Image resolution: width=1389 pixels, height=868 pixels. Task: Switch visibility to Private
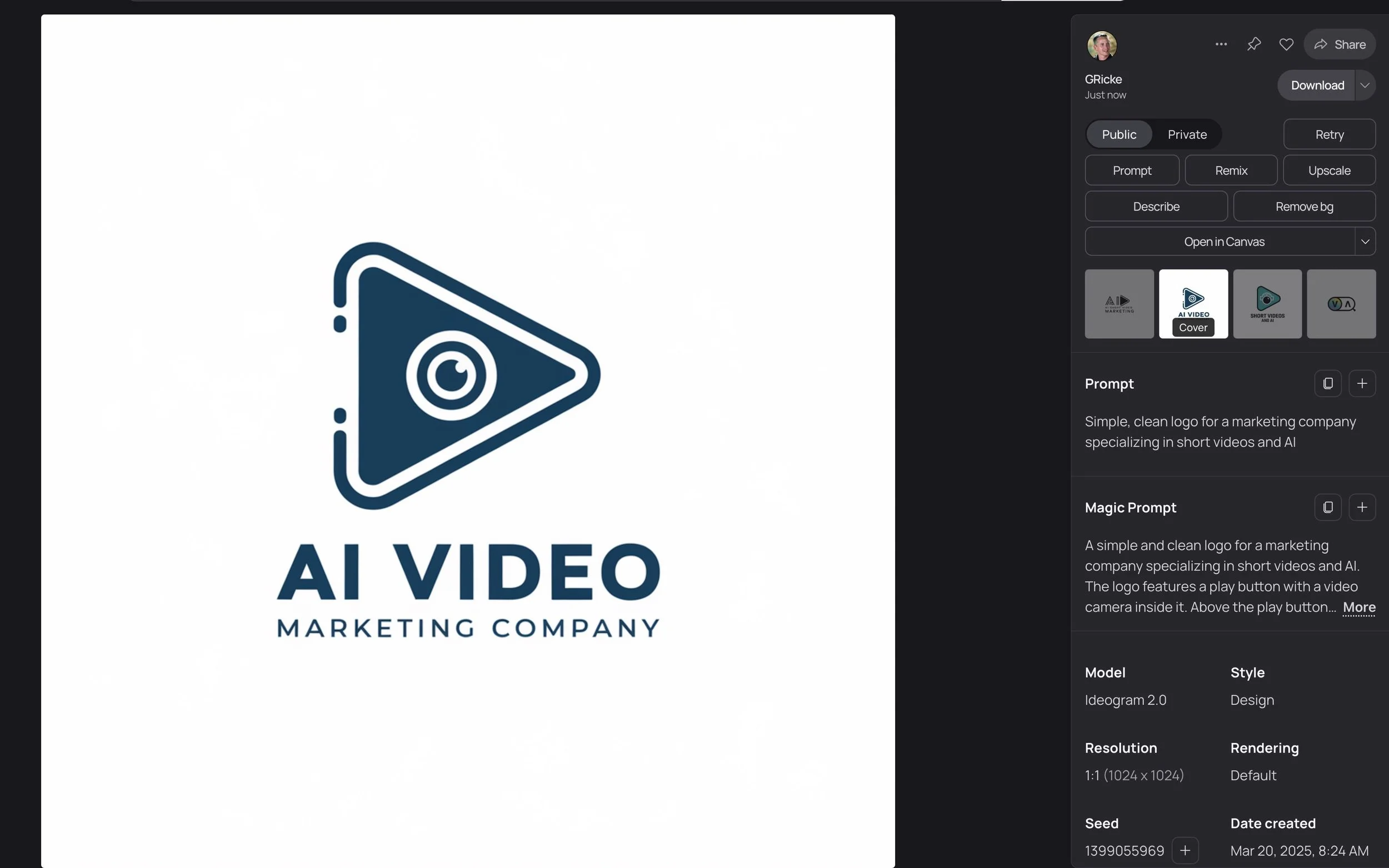click(1187, 134)
